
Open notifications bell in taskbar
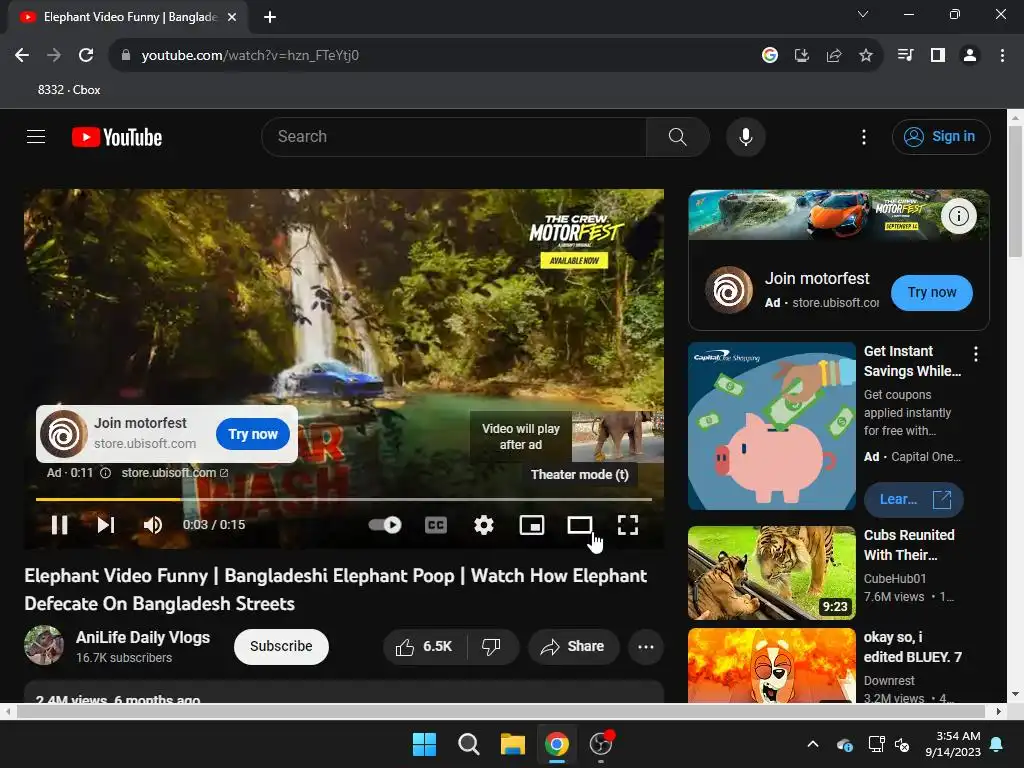tap(997, 744)
